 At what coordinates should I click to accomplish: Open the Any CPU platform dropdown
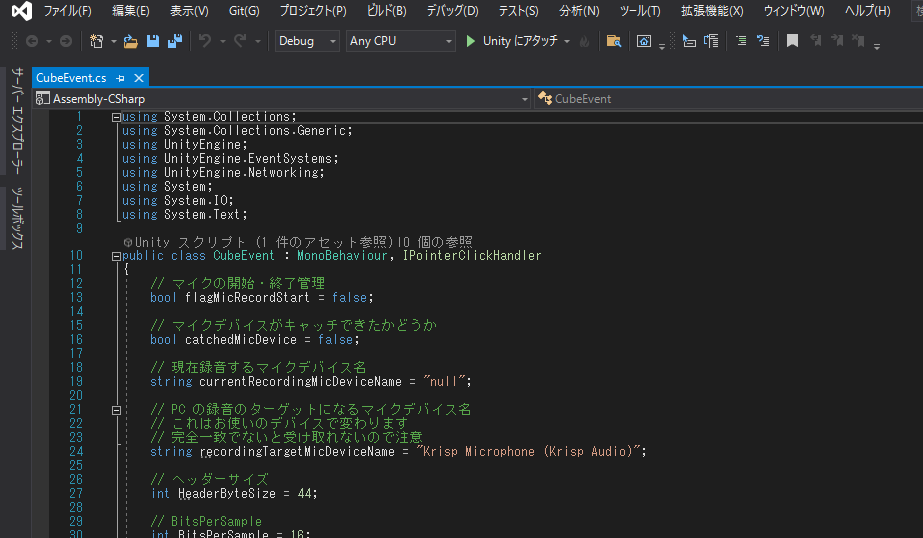pos(400,41)
